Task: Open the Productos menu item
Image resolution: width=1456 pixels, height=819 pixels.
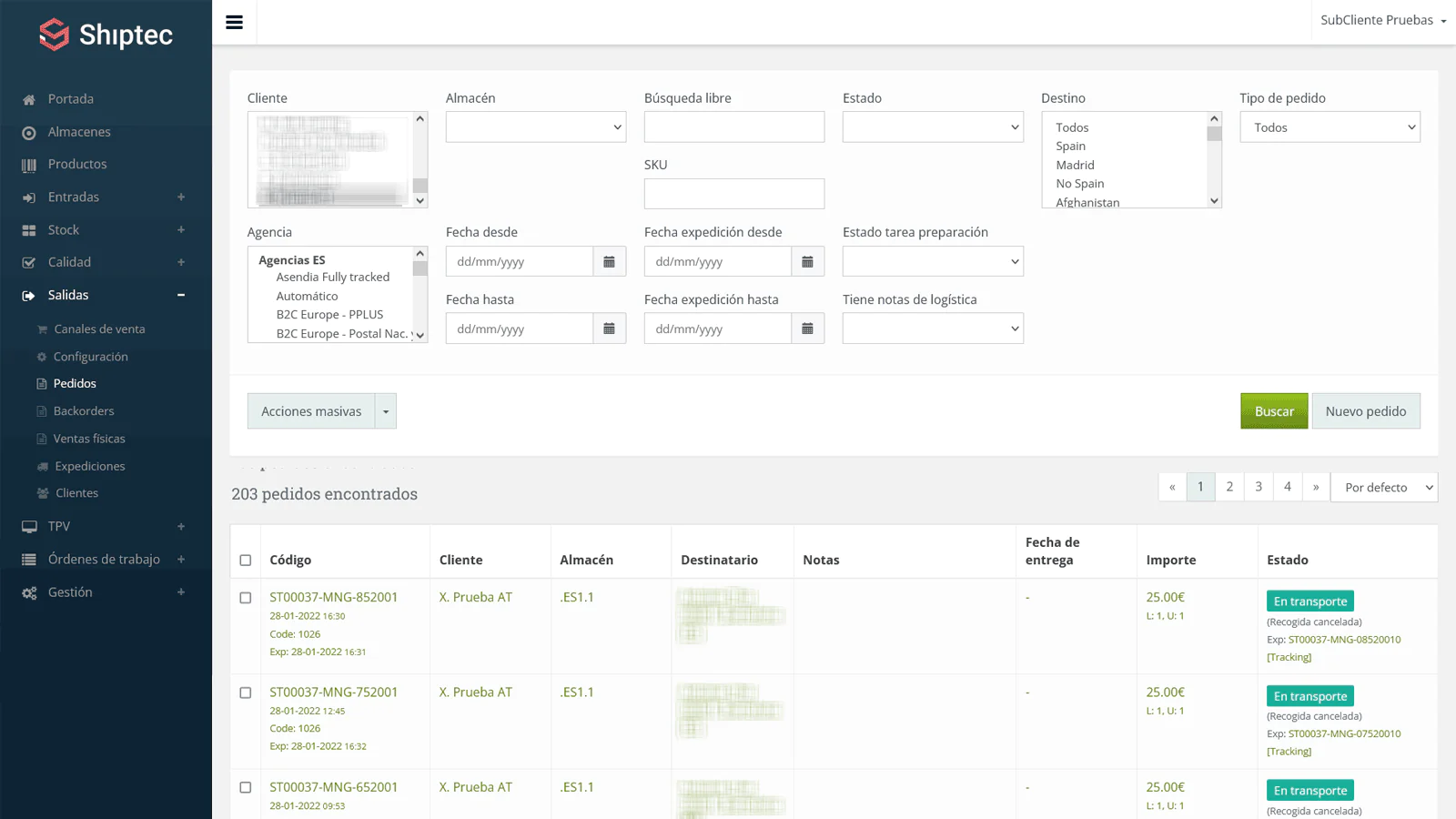Action: [77, 164]
